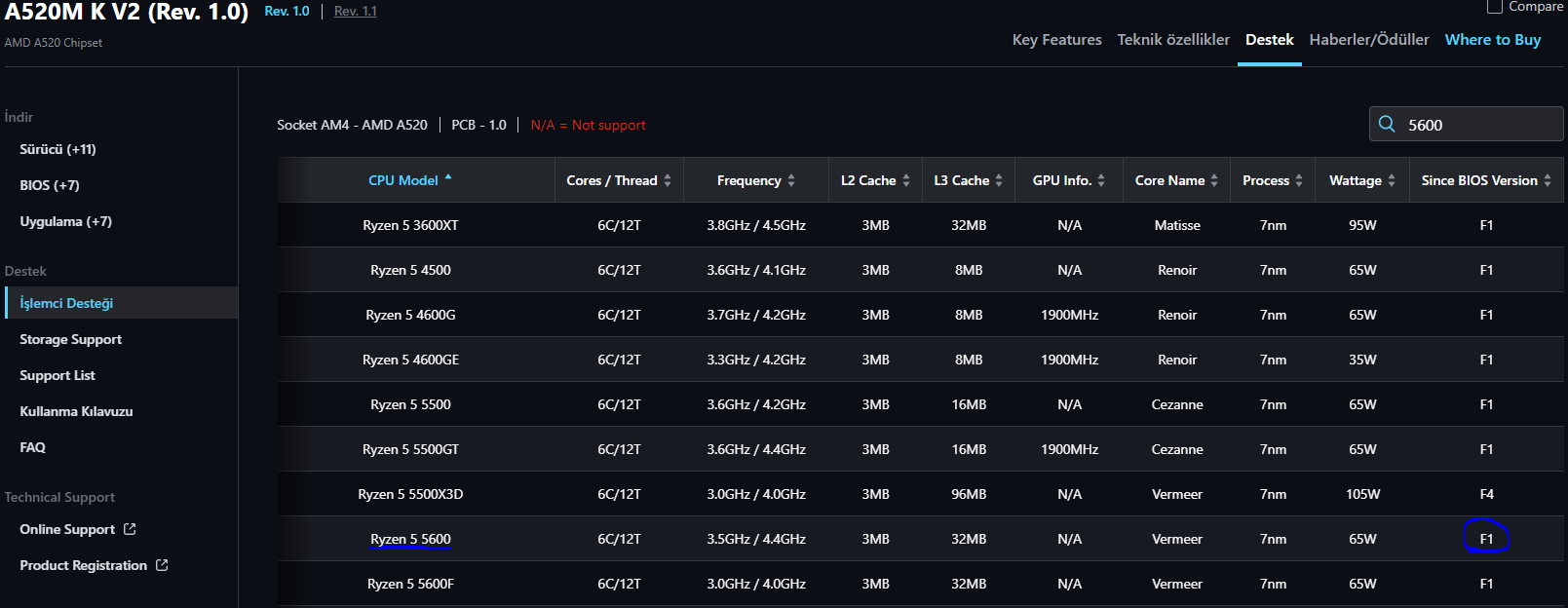The image size is (1568, 608).
Task: Sort table by Wattage arrows
Action: (x=1392, y=180)
